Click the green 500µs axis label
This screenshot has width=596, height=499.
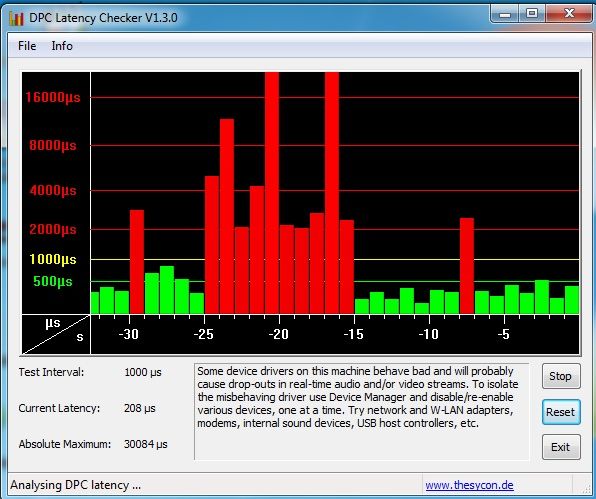pos(53,282)
